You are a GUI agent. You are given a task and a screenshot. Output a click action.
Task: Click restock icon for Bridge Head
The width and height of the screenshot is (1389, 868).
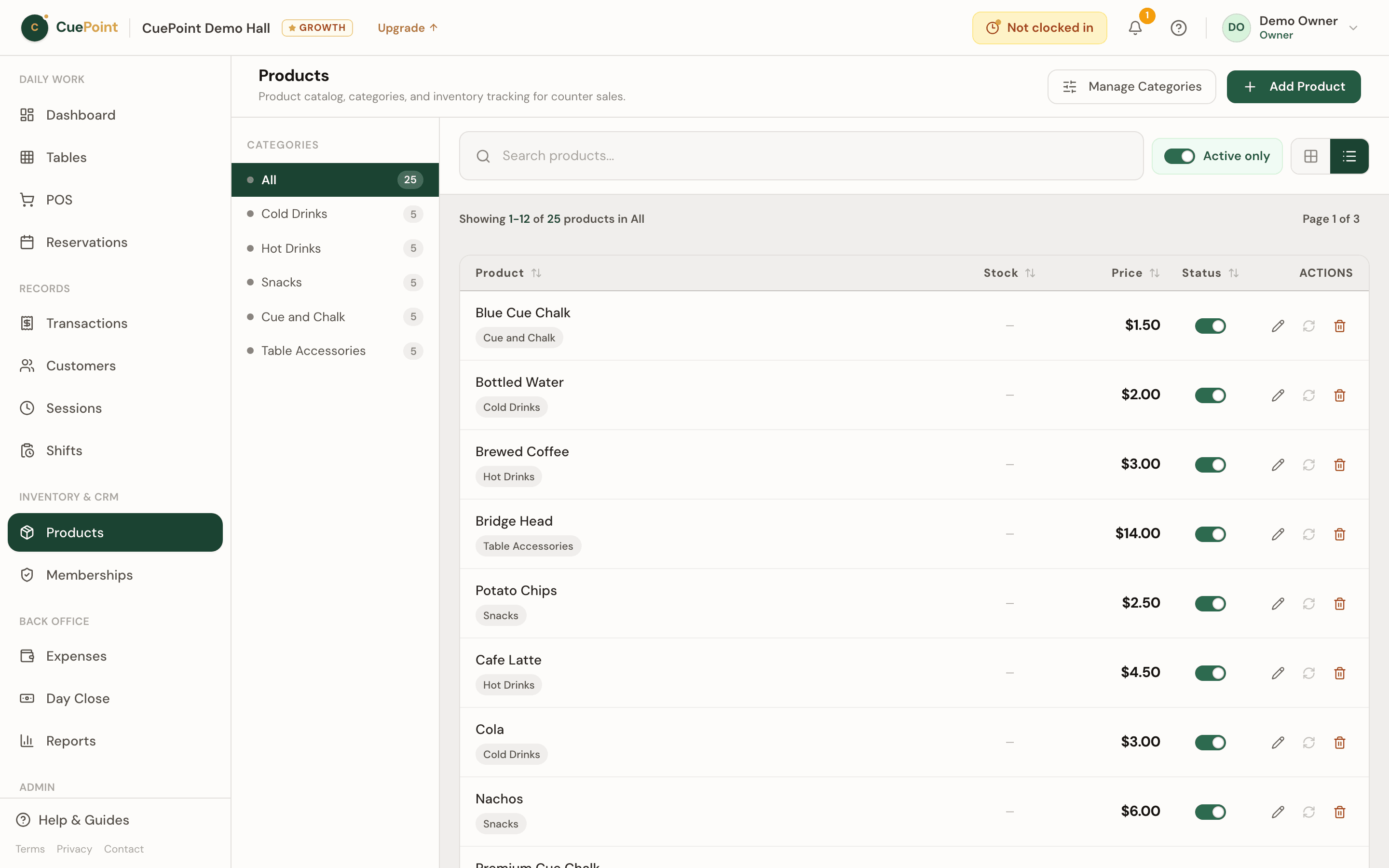coord(1308,534)
